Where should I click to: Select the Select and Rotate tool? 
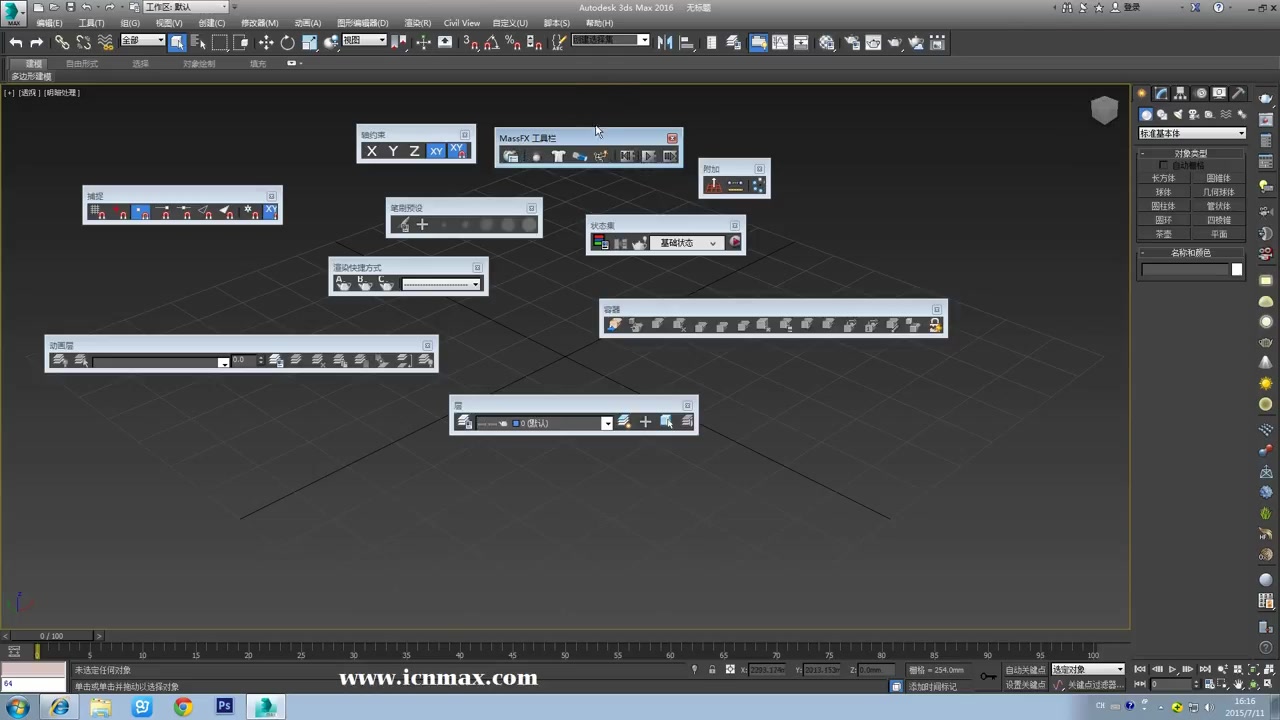pos(288,41)
